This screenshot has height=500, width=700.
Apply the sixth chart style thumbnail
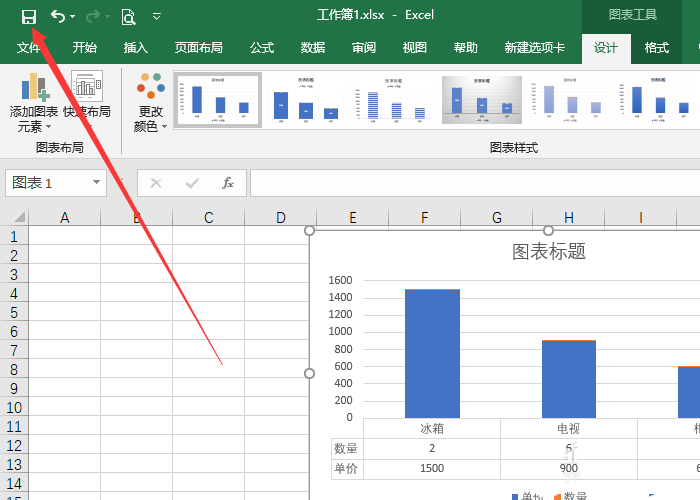[x=658, y=100]
